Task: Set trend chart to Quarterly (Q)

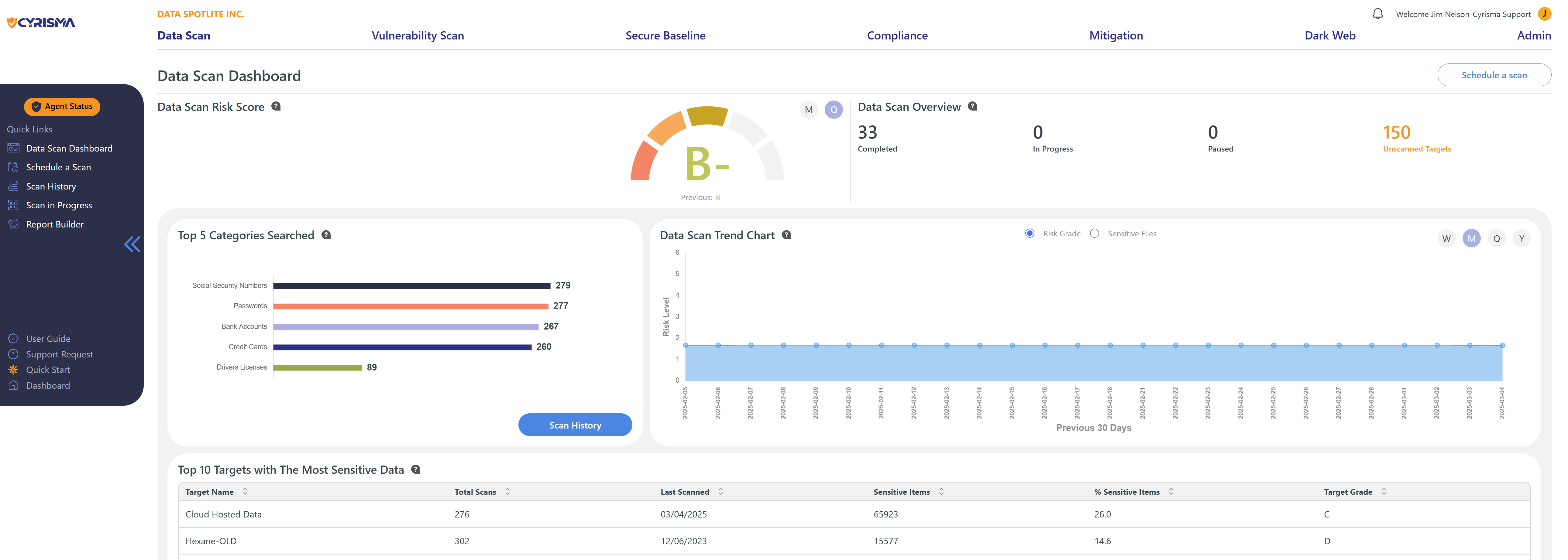Action: tap(1496, 238)
